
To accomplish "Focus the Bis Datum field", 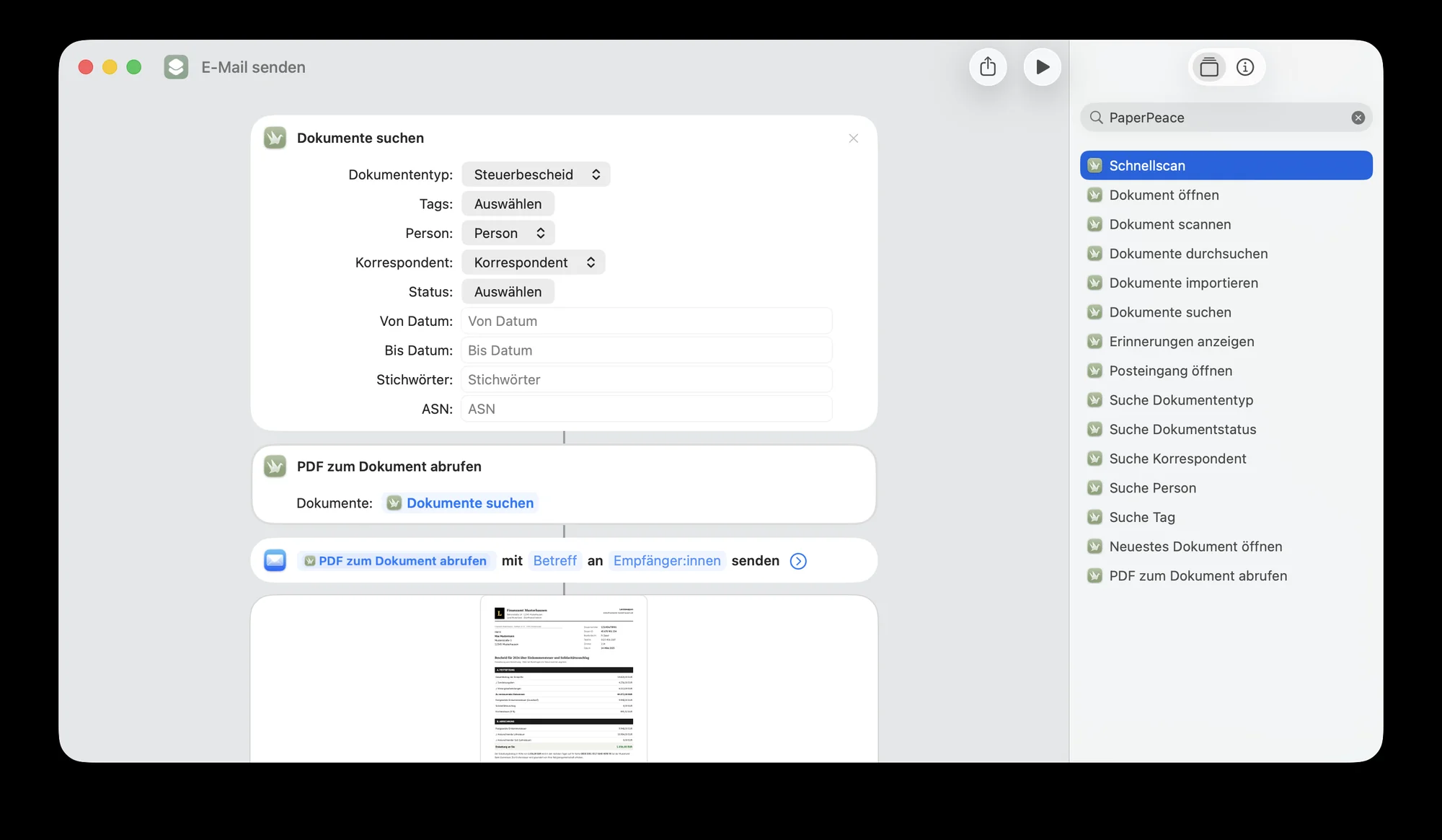I will coord(647,350).
